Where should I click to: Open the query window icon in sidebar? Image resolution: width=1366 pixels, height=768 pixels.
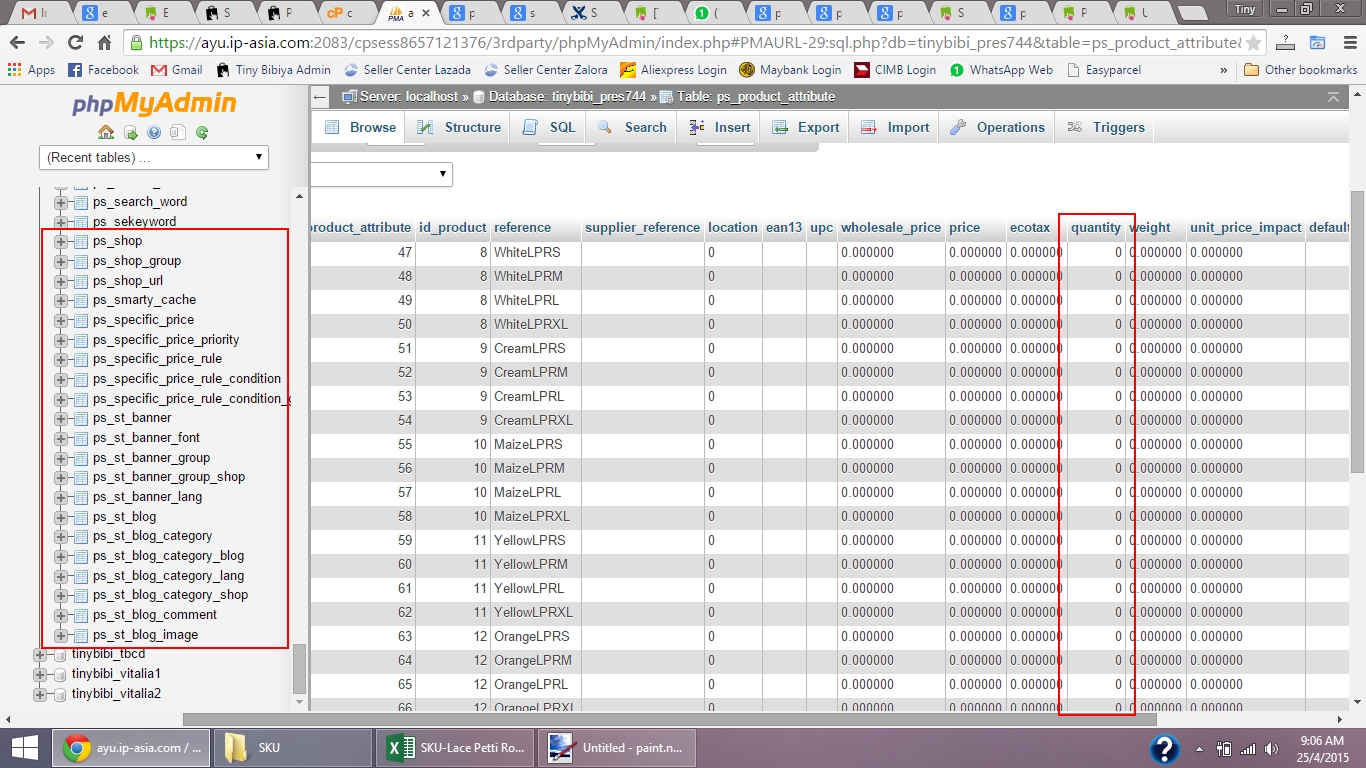130,133
